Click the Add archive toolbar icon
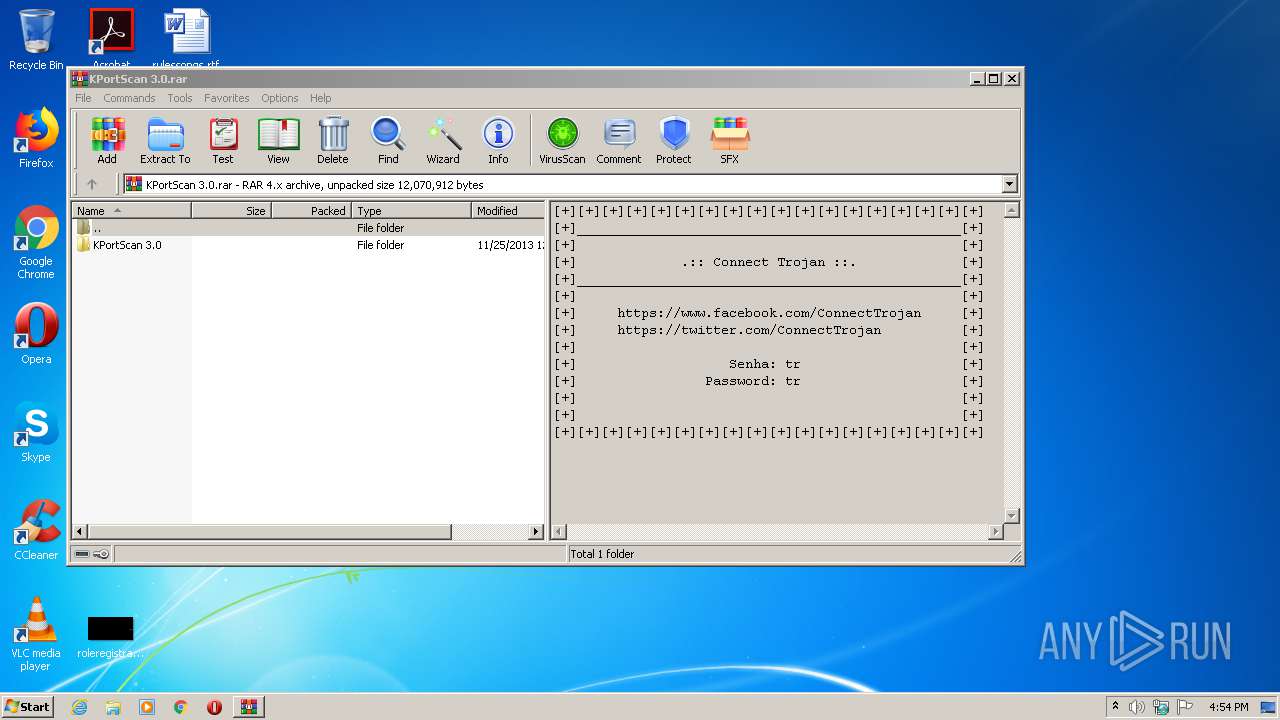 107,140
